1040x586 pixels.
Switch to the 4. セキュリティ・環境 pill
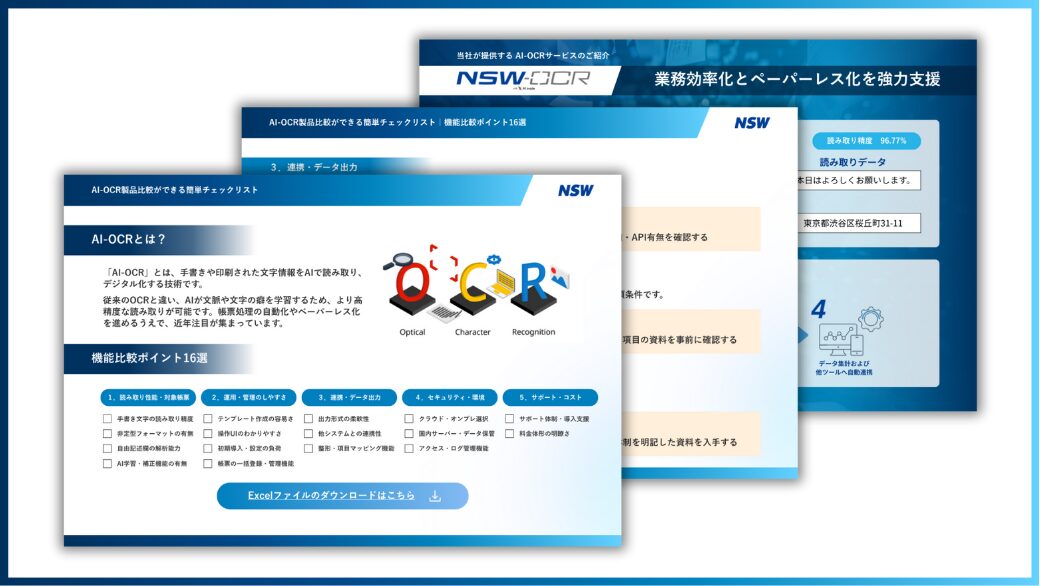tap(450, 398)
